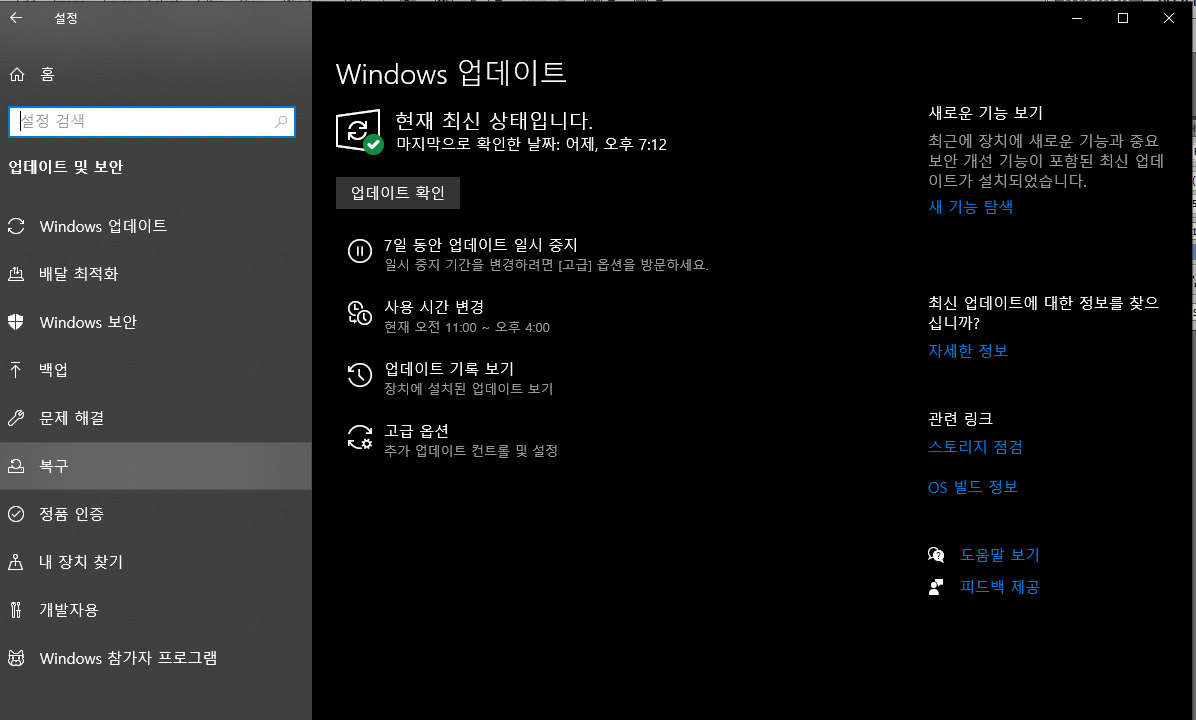
Task: Open 고급 옵션 via its sync icon
Action: click(360, 438)
